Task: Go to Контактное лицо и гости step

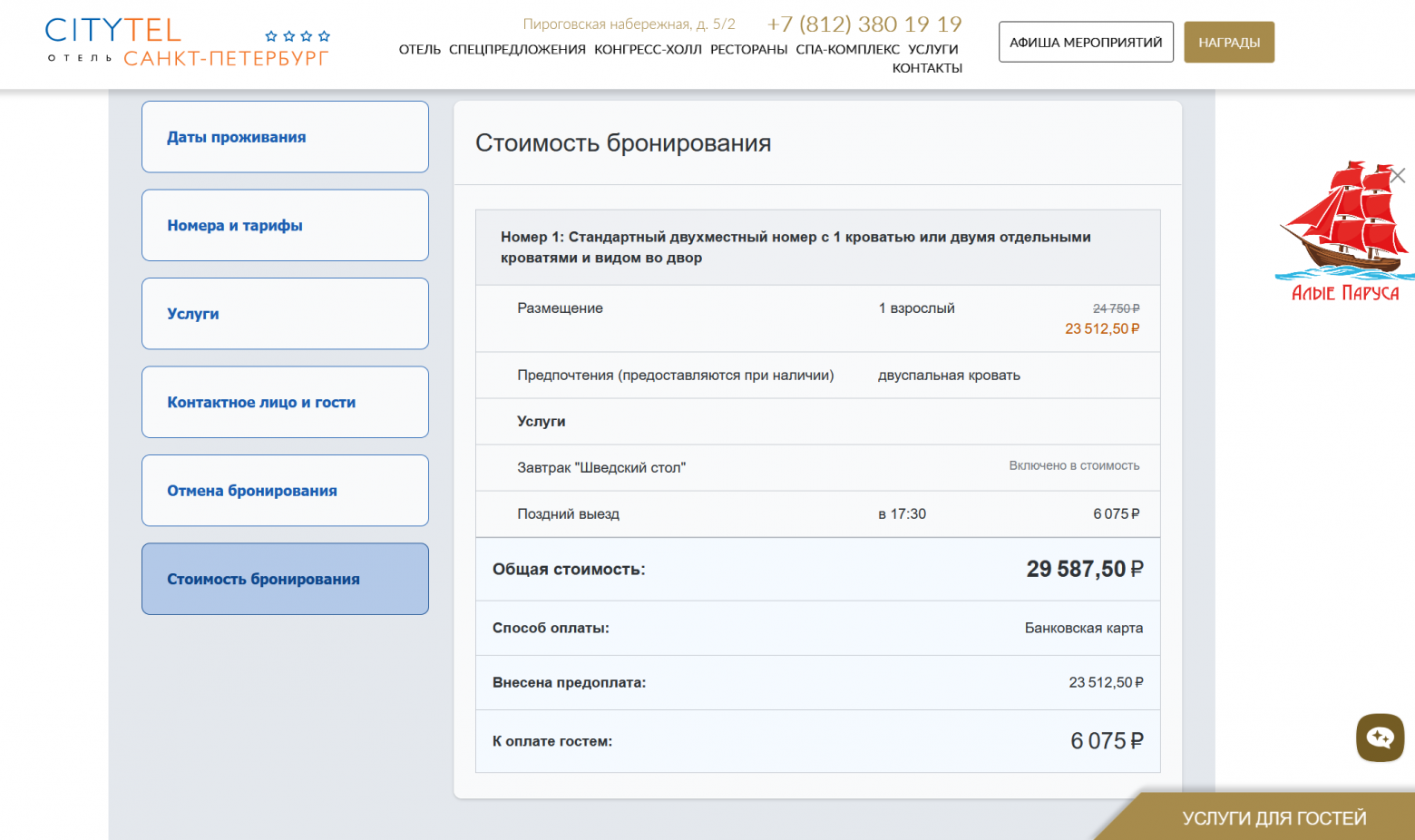Action: (285, 402)
